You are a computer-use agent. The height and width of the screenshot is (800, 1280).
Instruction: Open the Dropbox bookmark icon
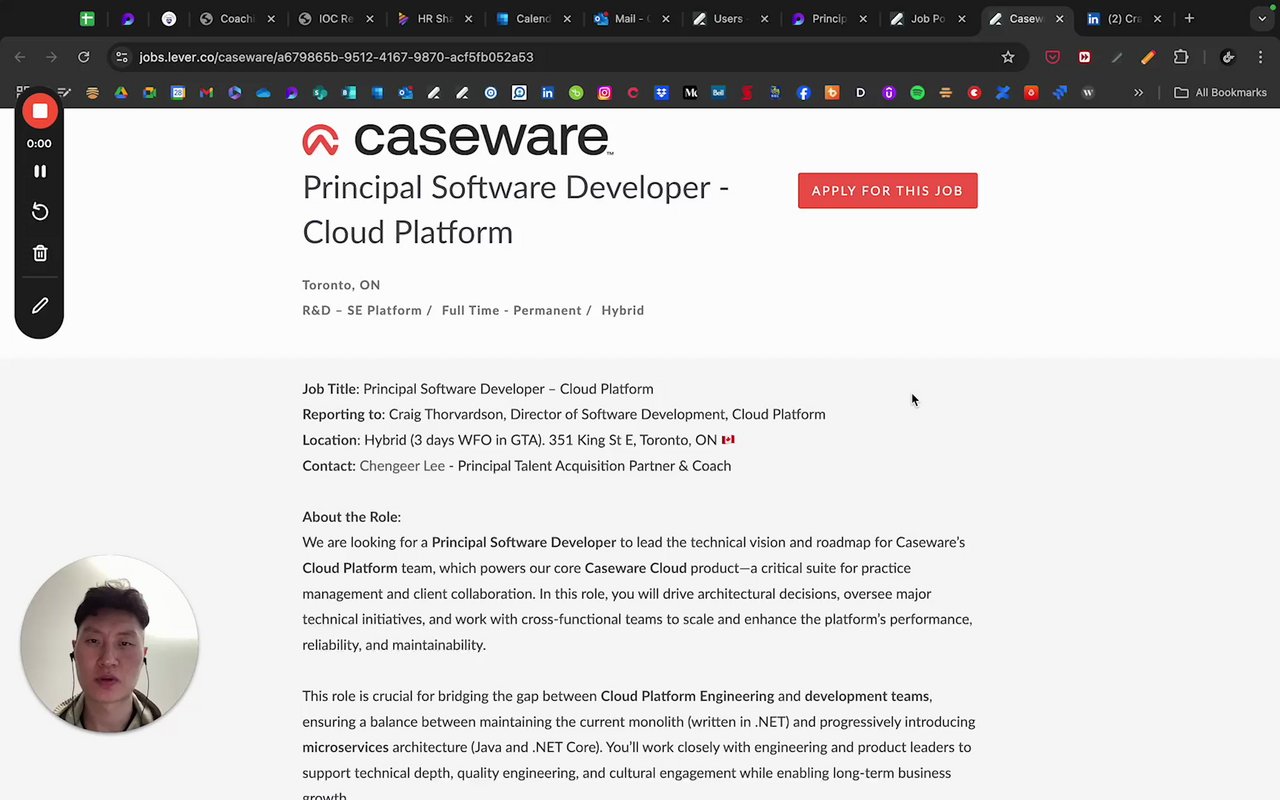coord(661,92)
